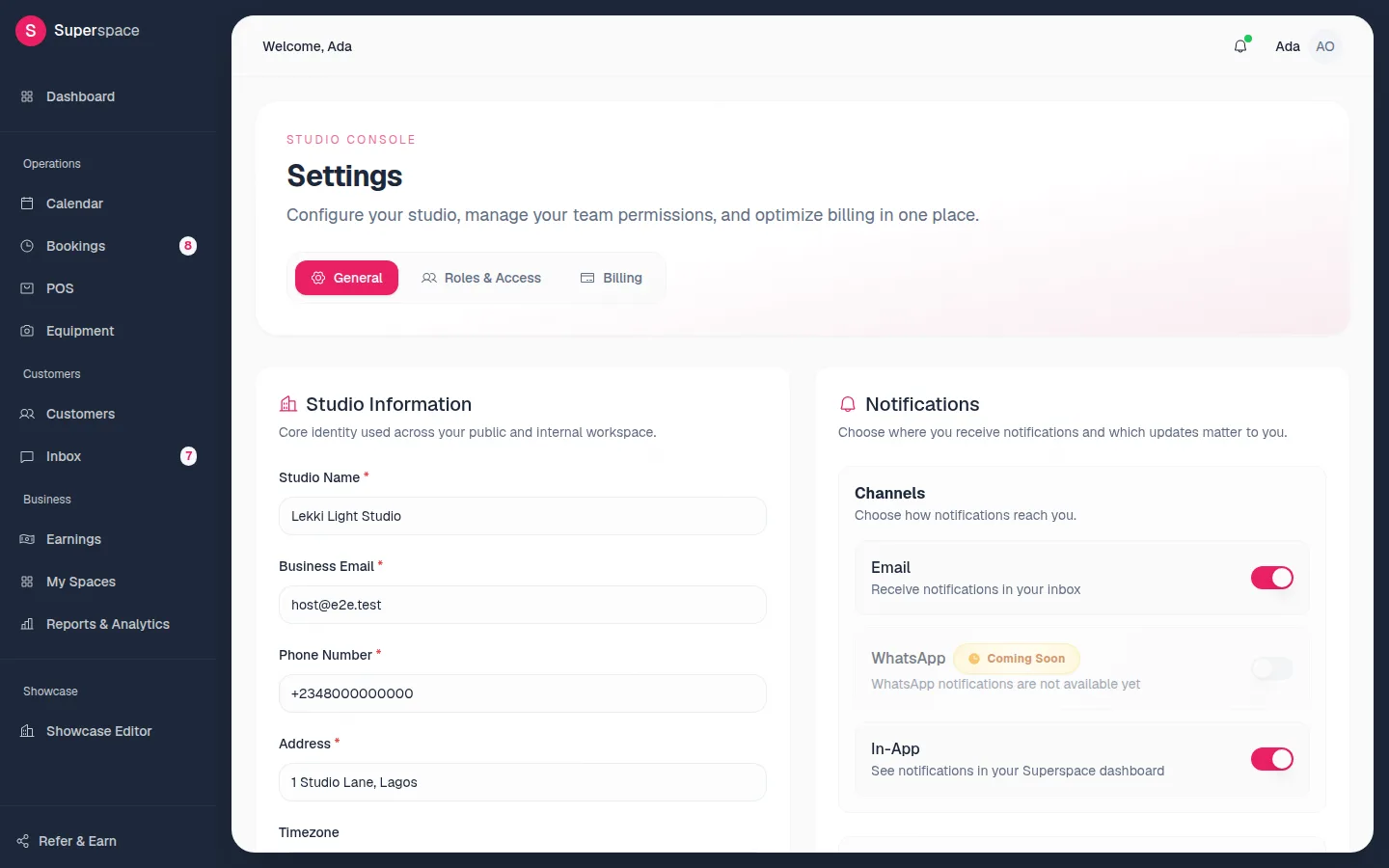Screen dimensions: 1389x868
Task: Click the AO user avatar
Action: 1325,46
